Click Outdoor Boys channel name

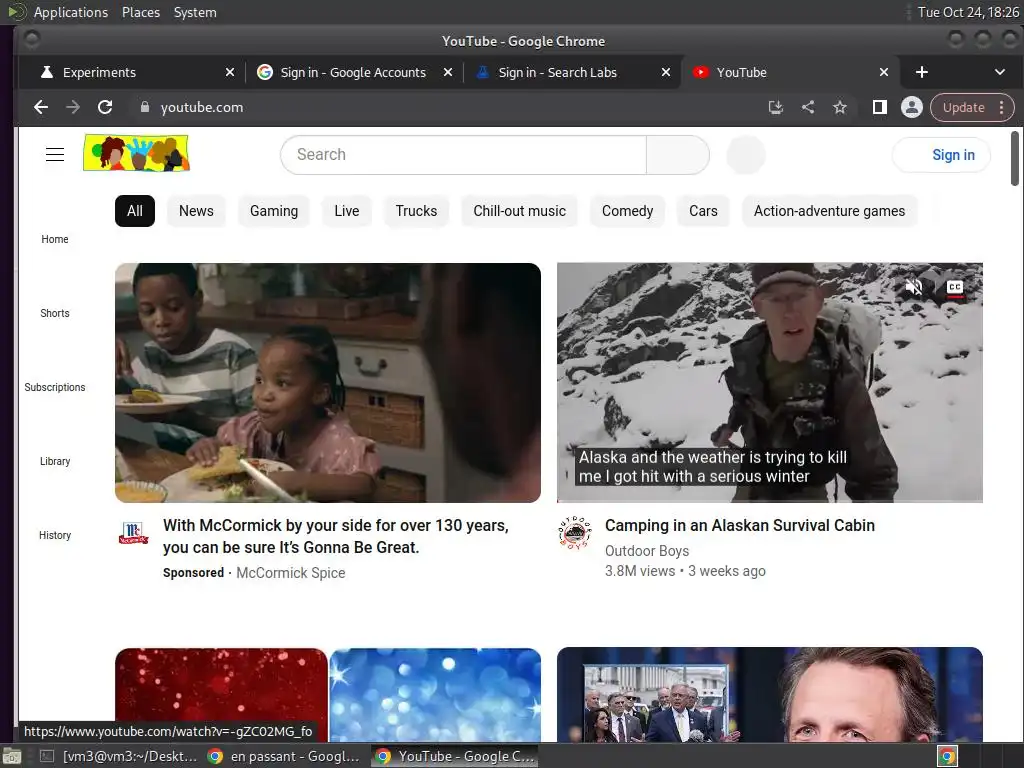[647, 551]
